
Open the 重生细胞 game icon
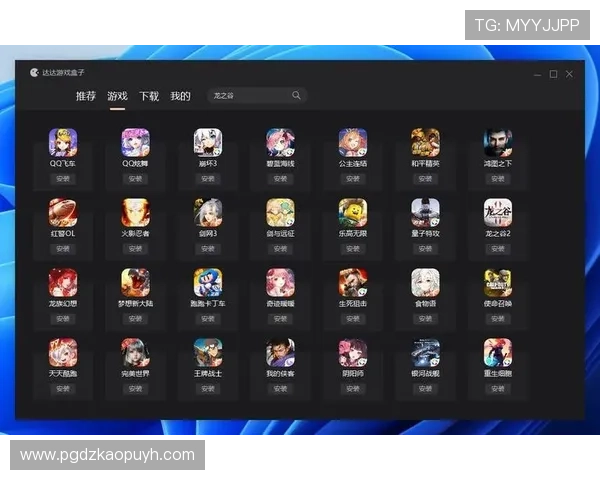498,353
